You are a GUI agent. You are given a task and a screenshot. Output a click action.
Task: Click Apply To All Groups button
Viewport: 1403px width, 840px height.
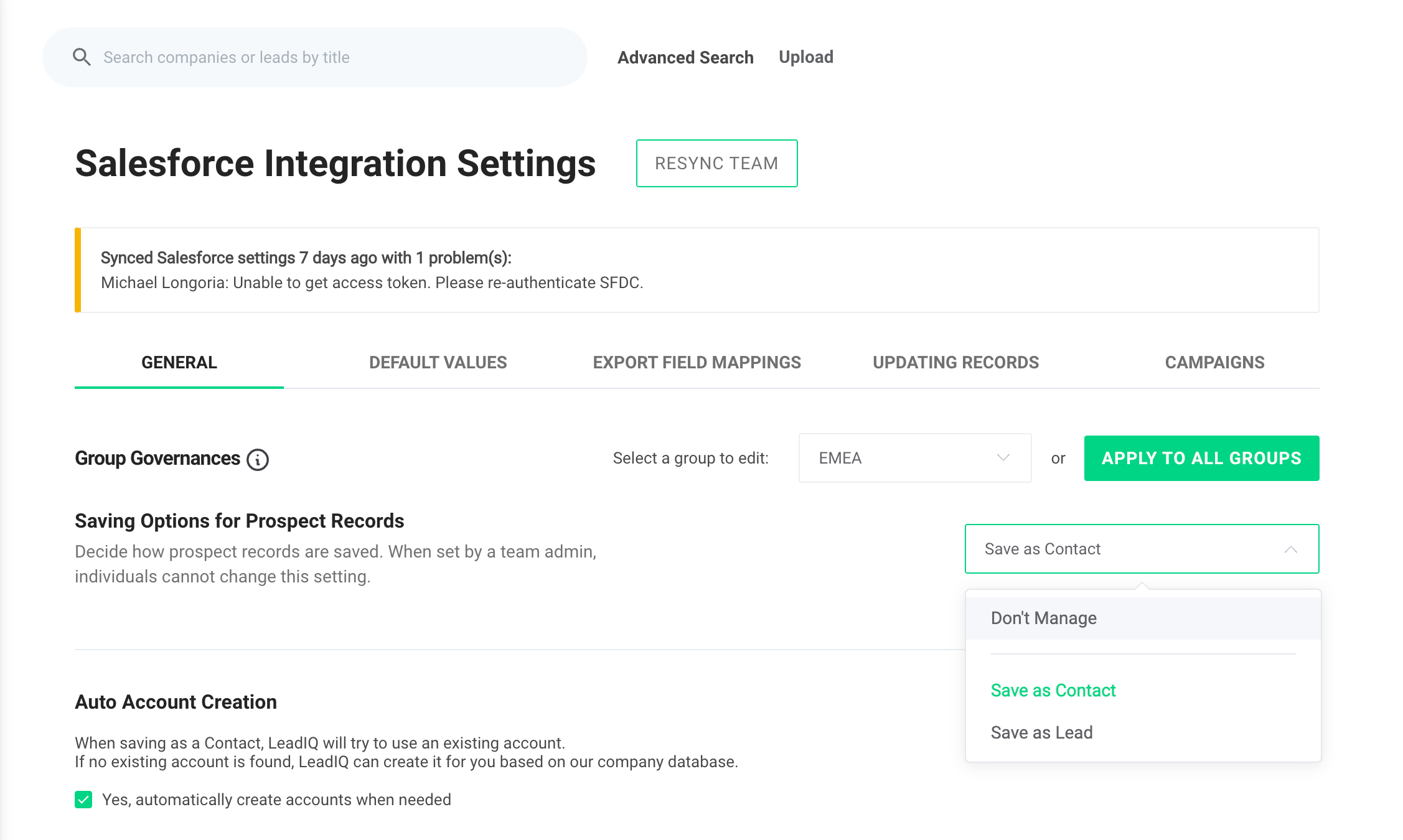pos(1201,458)
